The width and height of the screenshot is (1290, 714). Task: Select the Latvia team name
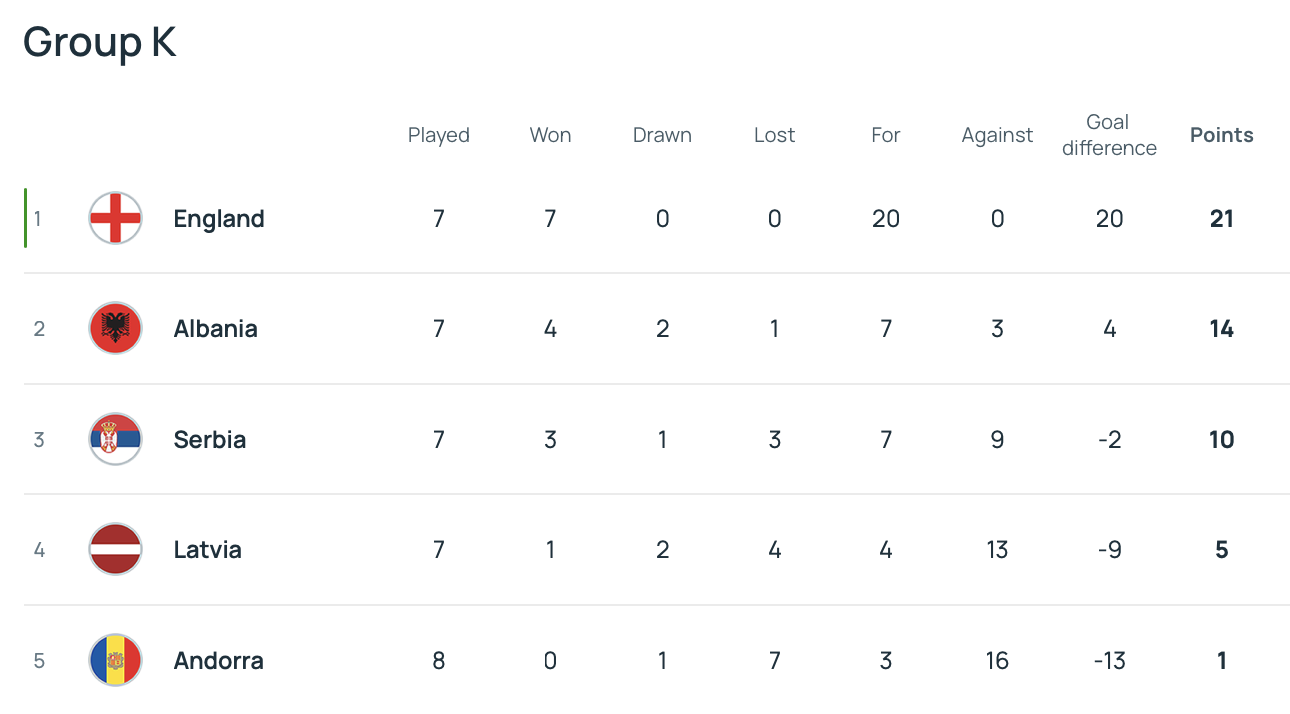tap(207, 549)
